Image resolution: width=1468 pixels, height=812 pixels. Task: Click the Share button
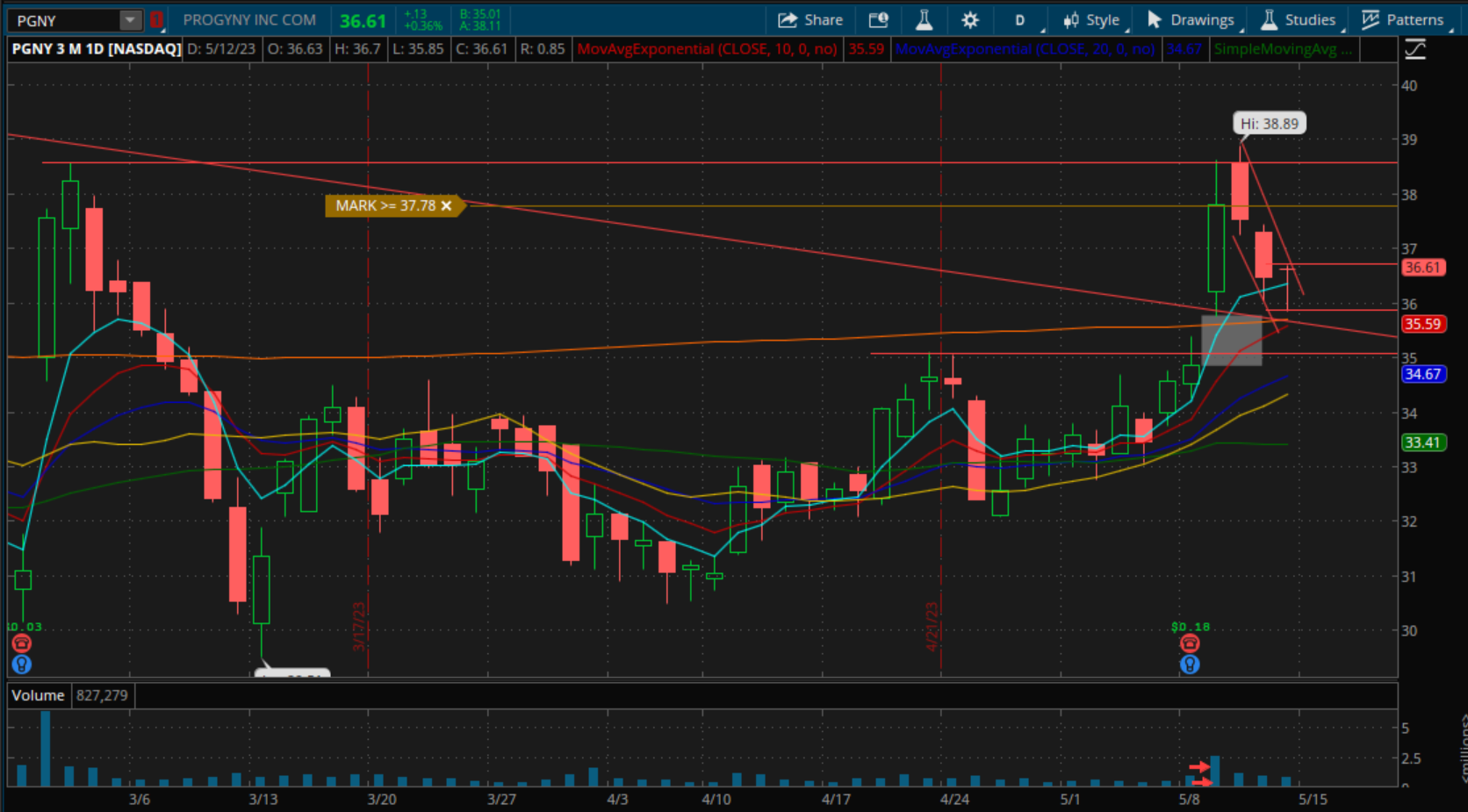pyautogui.click(x=810, y=20)
